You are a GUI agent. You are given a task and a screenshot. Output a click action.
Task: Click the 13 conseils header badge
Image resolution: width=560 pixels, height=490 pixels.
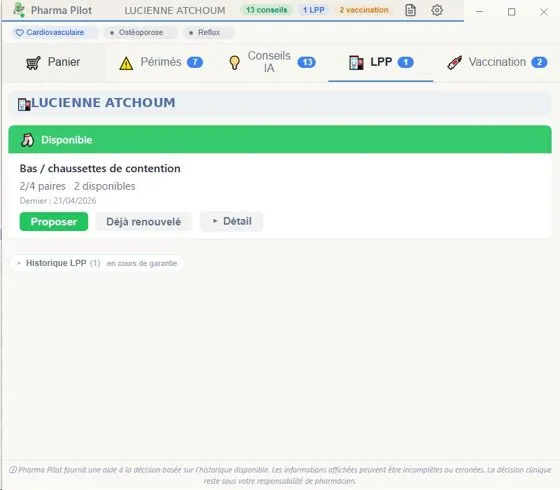(x=266, y=10)
